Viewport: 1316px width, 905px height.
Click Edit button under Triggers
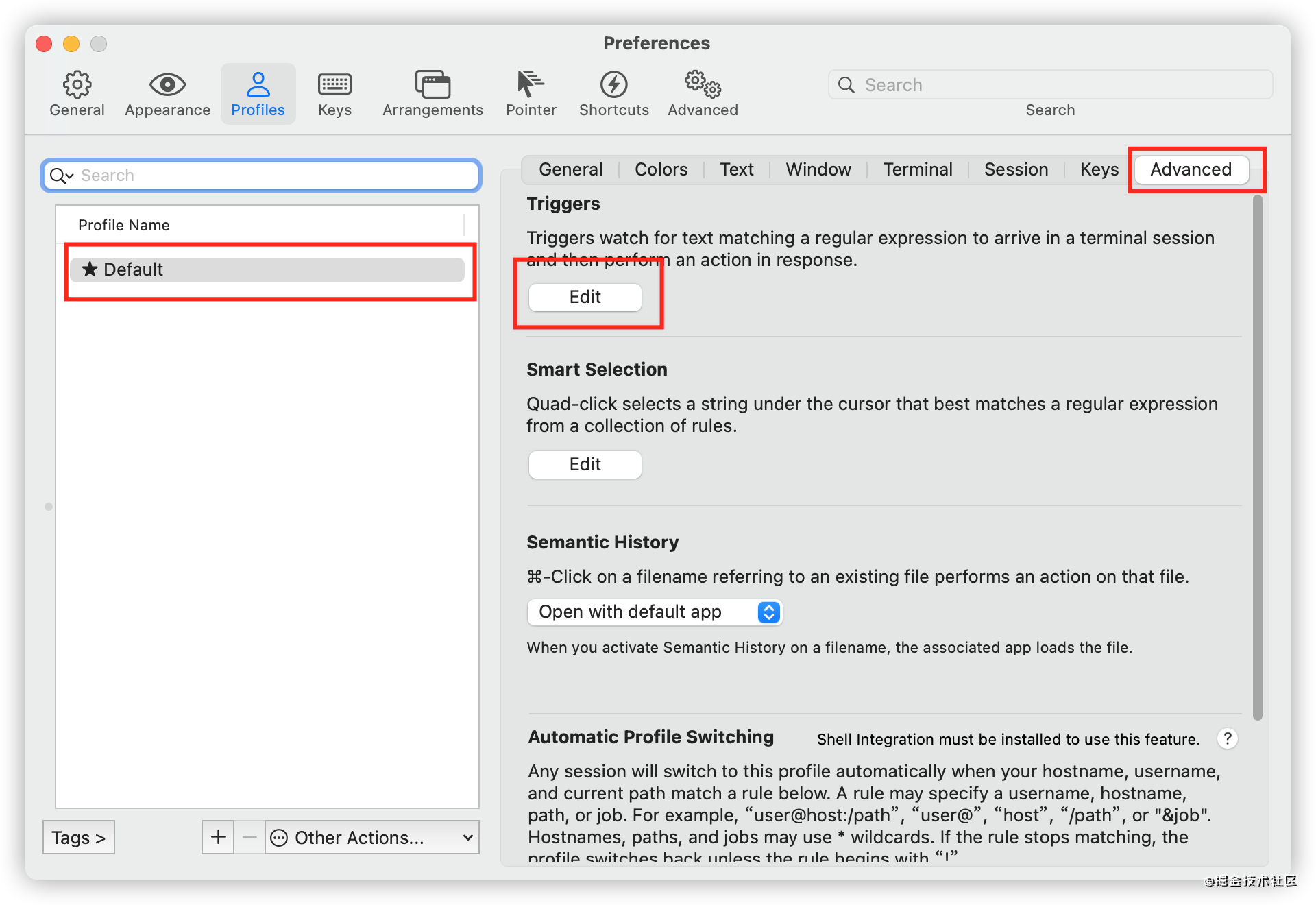(585, 297)
